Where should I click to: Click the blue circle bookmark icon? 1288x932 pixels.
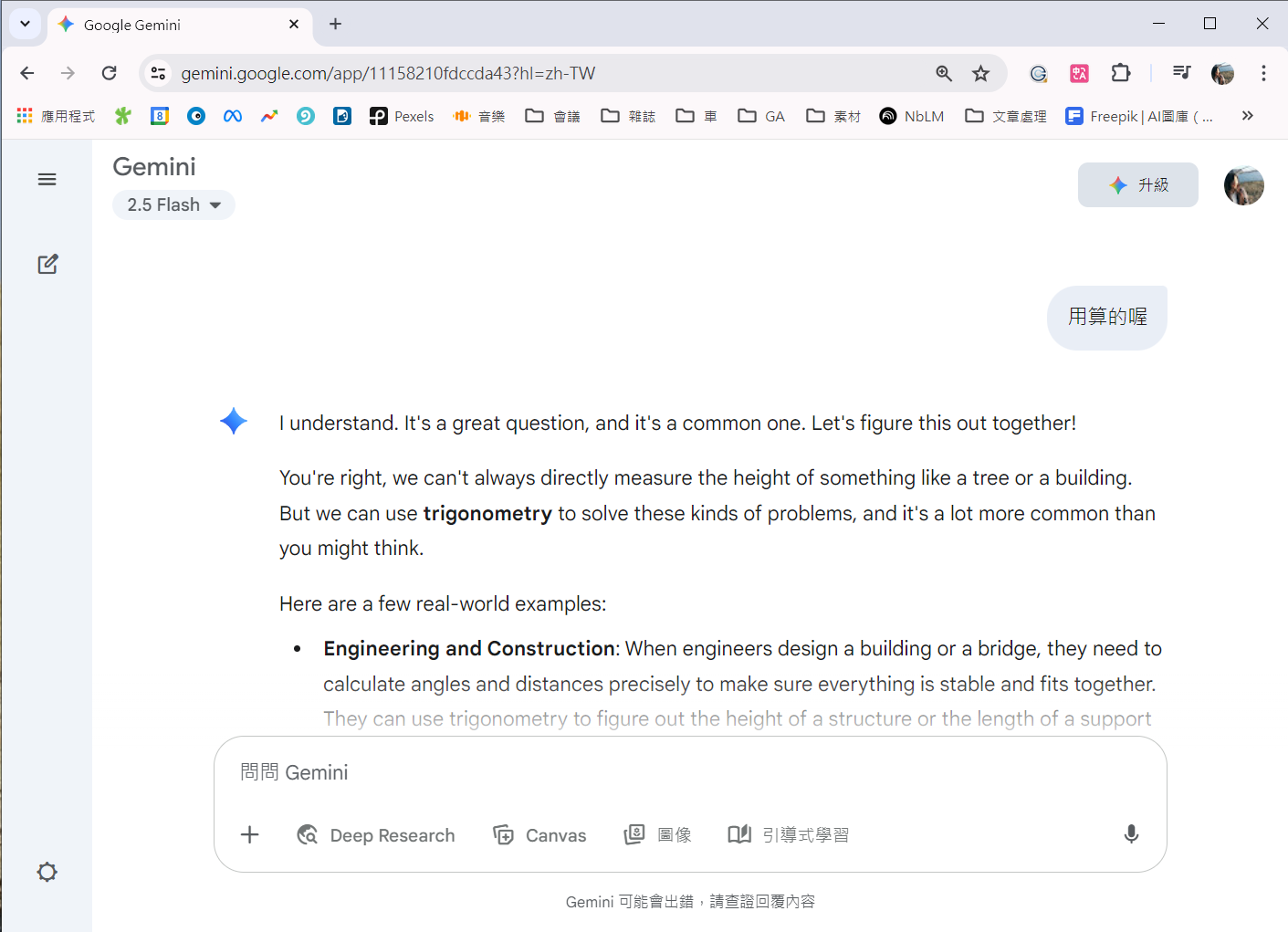pyautogui.click(x=196, y=116)
